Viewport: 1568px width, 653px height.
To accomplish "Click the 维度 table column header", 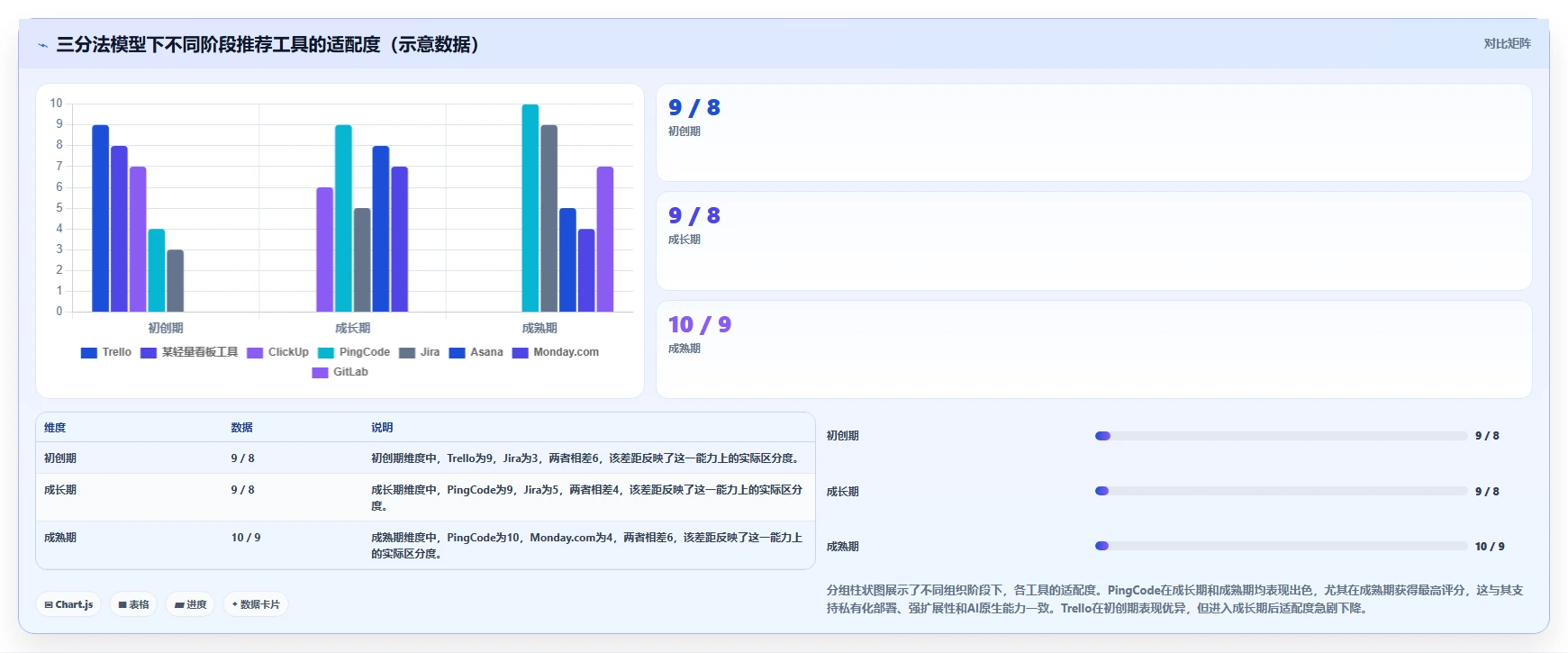I will (x=55, y=428).
